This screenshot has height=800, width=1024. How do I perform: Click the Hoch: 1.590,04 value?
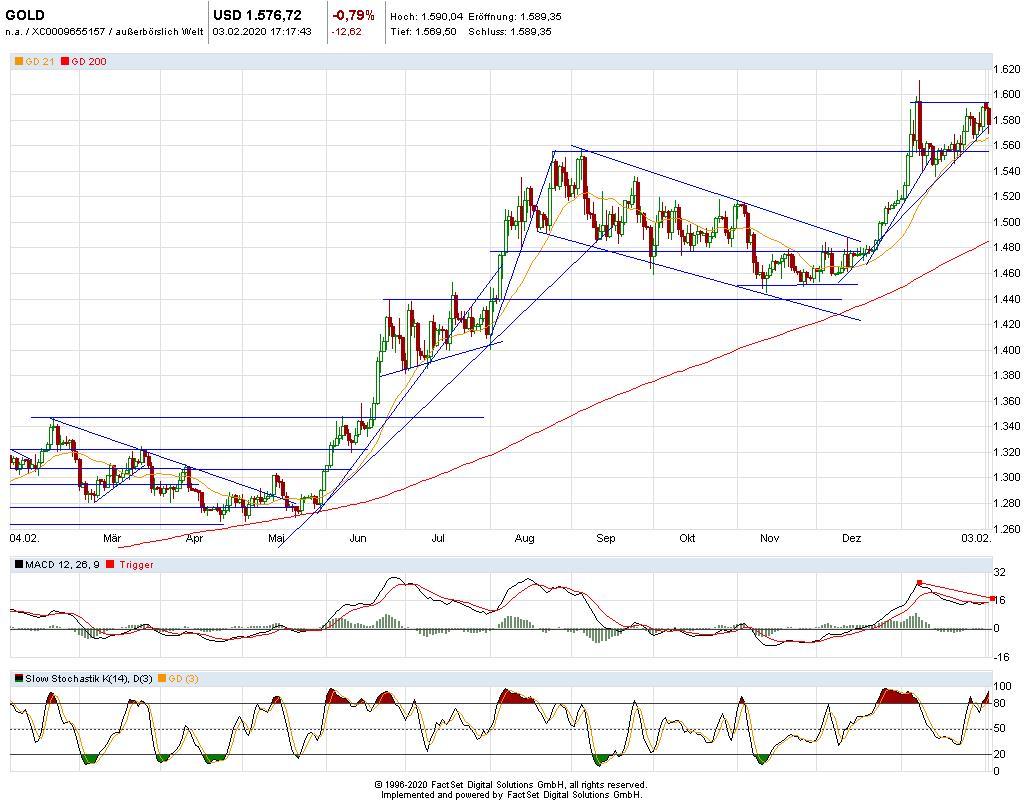tap(428, 17)
